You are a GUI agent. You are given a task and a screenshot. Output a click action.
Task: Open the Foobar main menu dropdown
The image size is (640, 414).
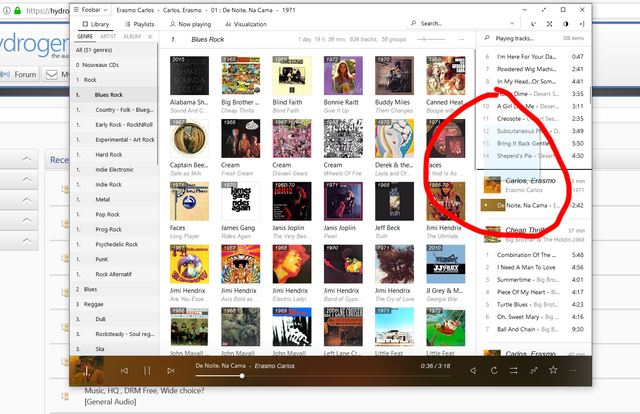coord(91,10)
